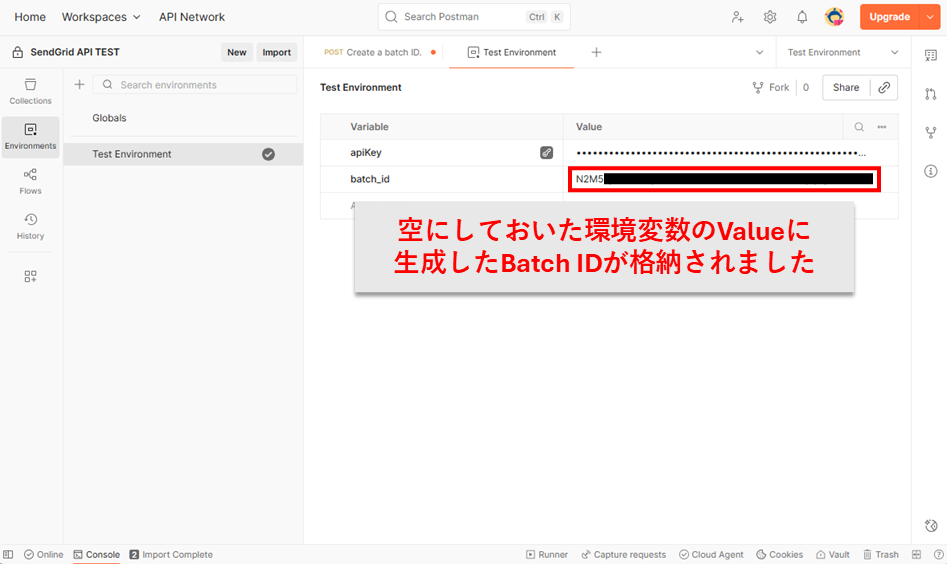Image resolution: width=947 pixels, height=564 pixels.
Task: Open the forks icon on right sidebar
Action: click(931, 133)
